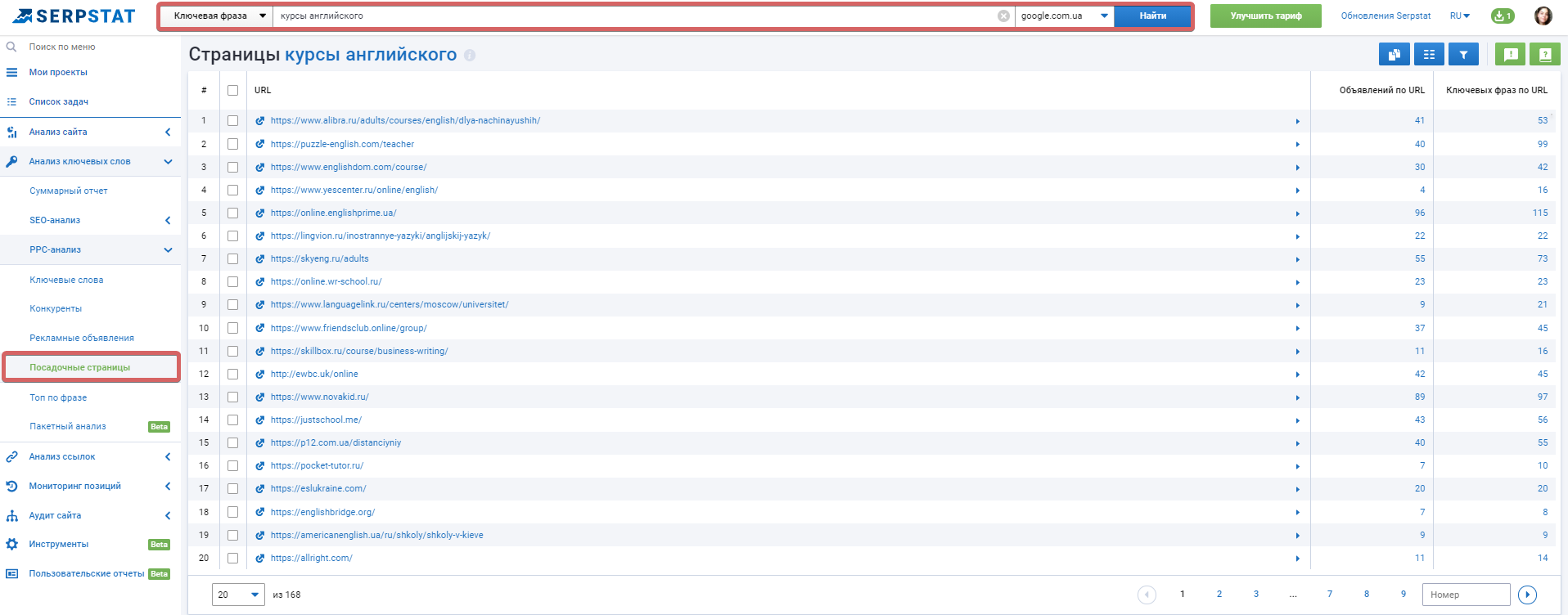Click the Мои проекты list icon
The image size is (1568, 615).
(11, 72)
